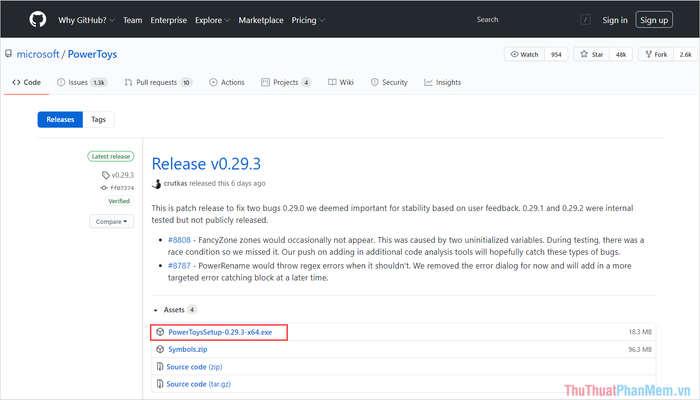Open the Team nav link

[x=133, y=20]
